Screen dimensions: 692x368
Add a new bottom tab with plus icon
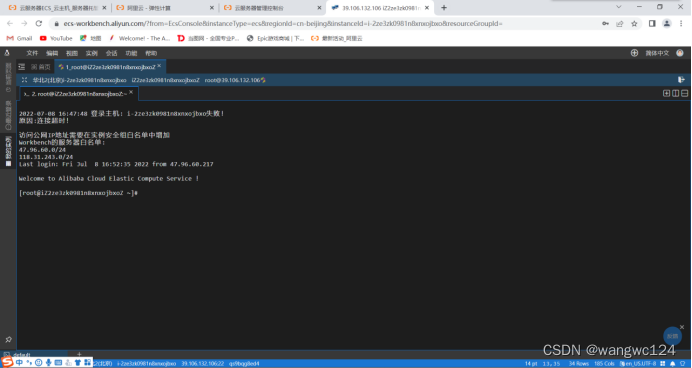pos(79,354)
